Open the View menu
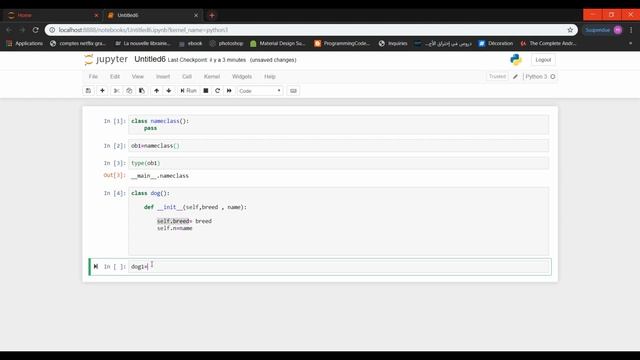Screen dimensions: 640x360 [138, 76]
